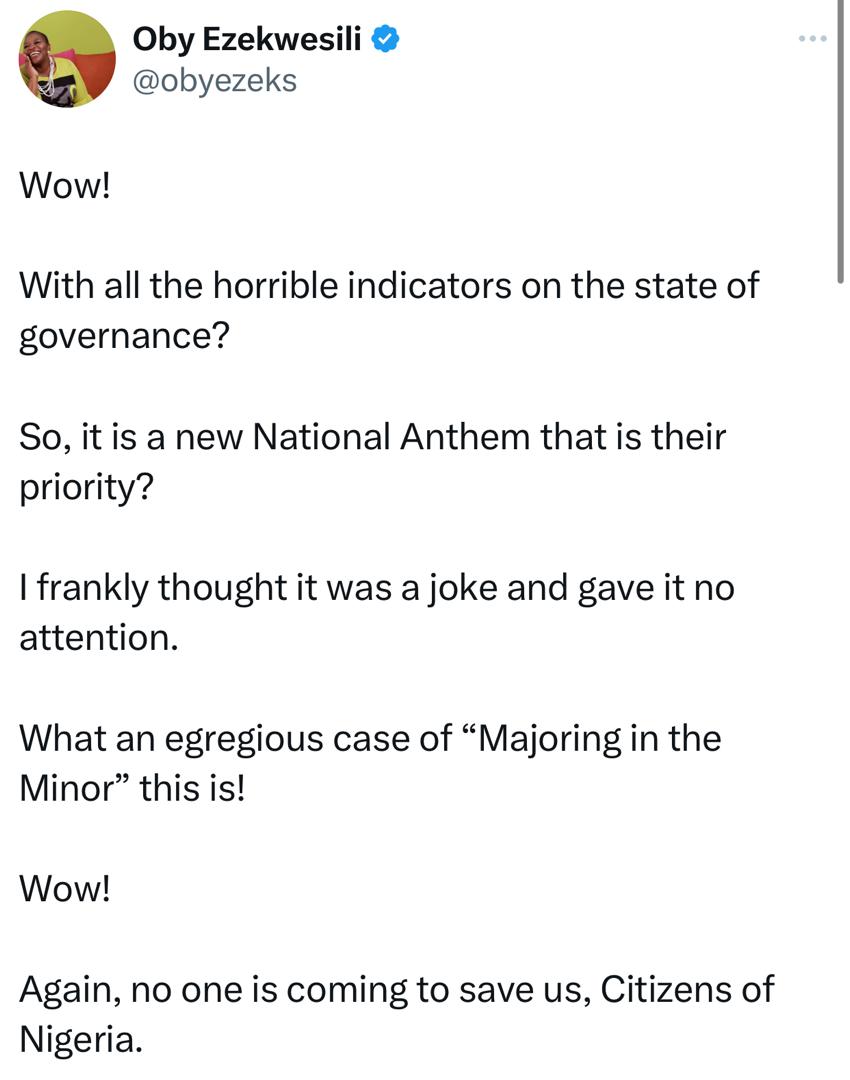Viewport: 850px width, 1080px height.
Task: Click the display name Oby Ezekwesili
Action: 249,40
